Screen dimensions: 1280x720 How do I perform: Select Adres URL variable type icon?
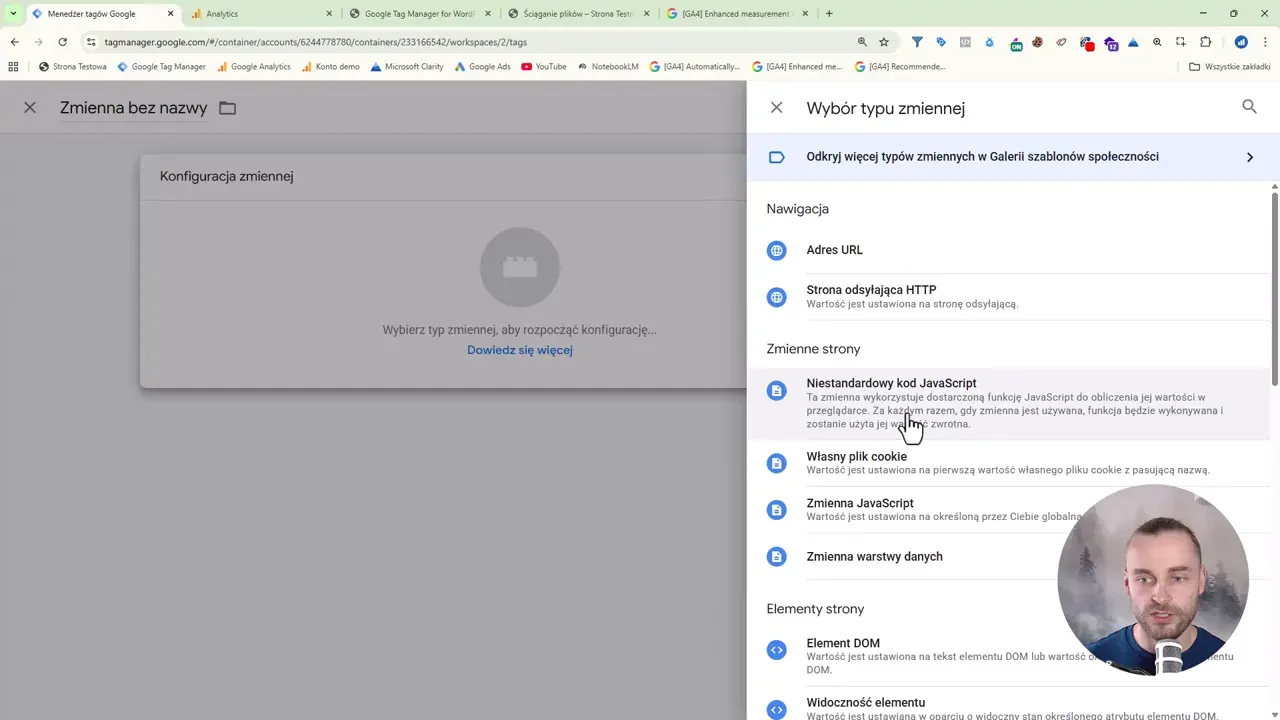[777, 250]
